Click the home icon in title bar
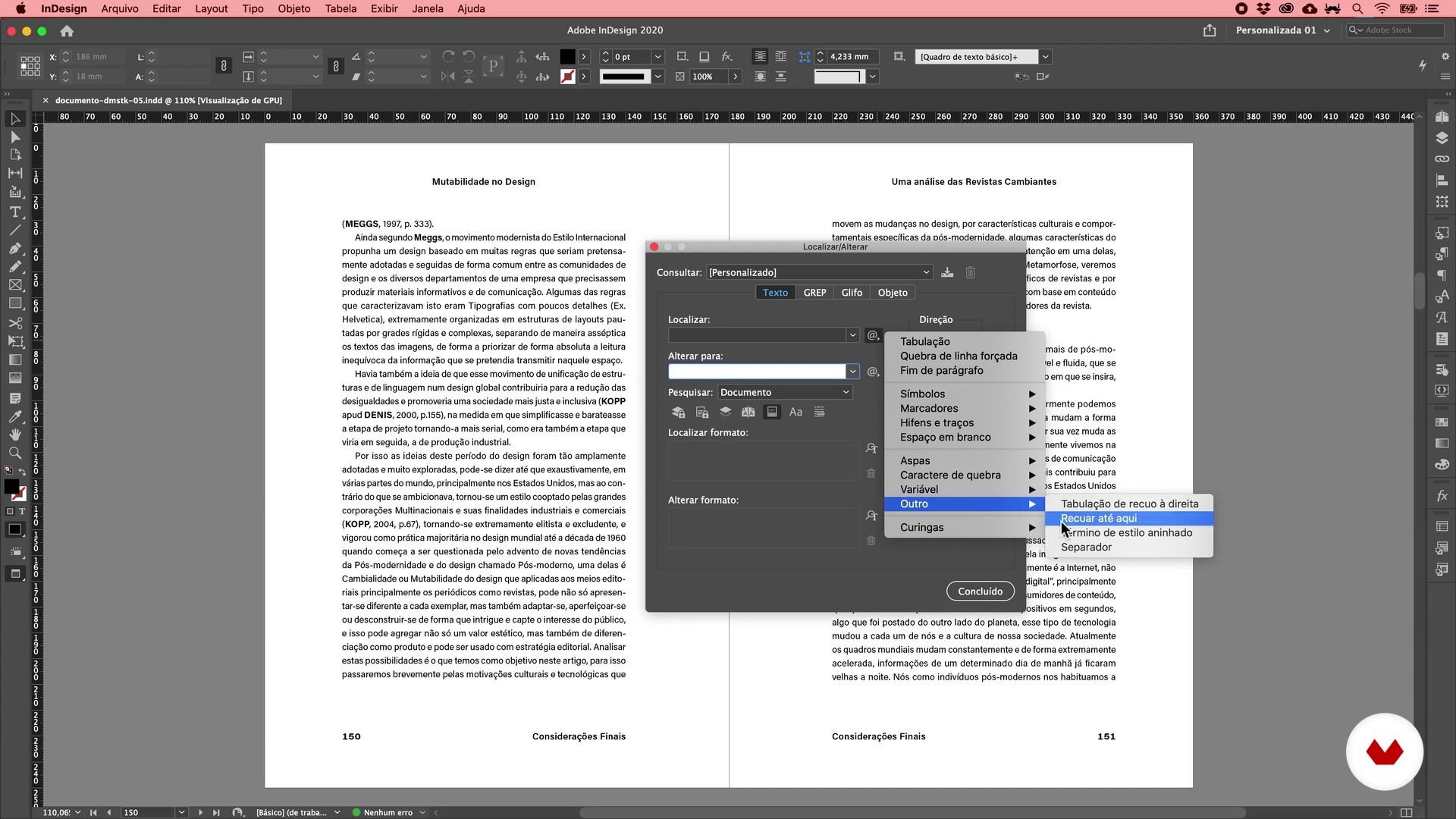Image resolution: width=1456 pixels, height=819 pixels. (67, 31)
